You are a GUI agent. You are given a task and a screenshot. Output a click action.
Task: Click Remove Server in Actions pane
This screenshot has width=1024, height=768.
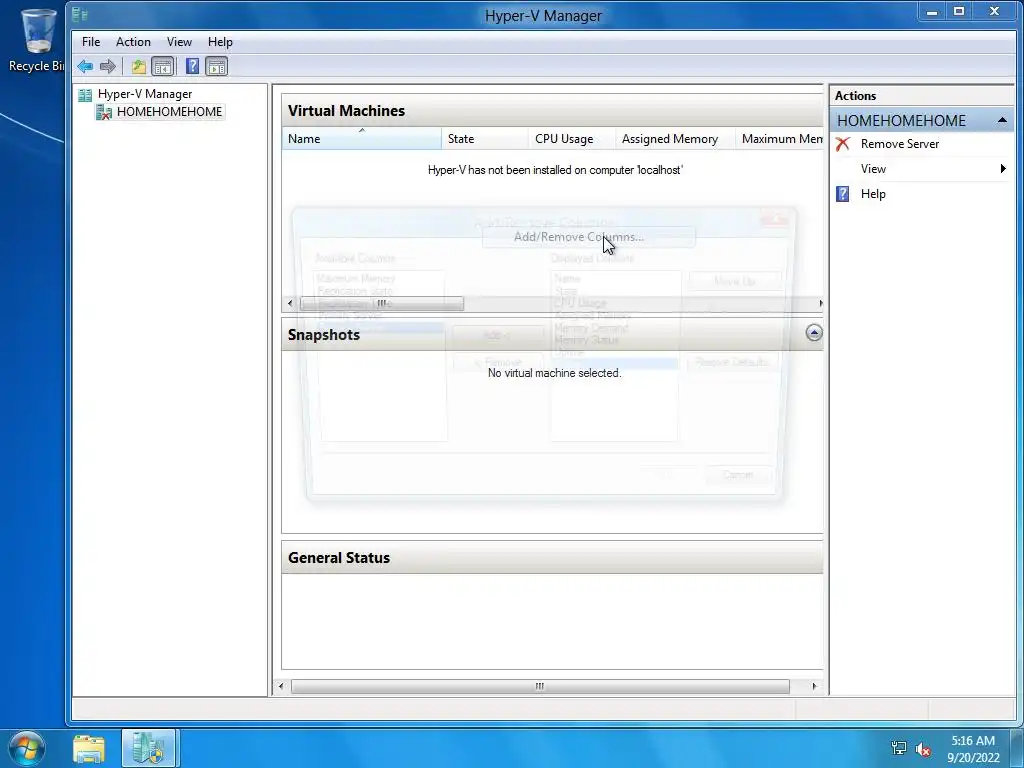(x=899, y=144)
